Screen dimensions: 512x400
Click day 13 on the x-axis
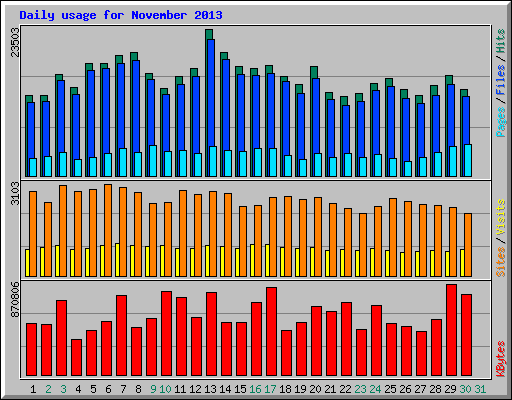[x=210, y=389]
